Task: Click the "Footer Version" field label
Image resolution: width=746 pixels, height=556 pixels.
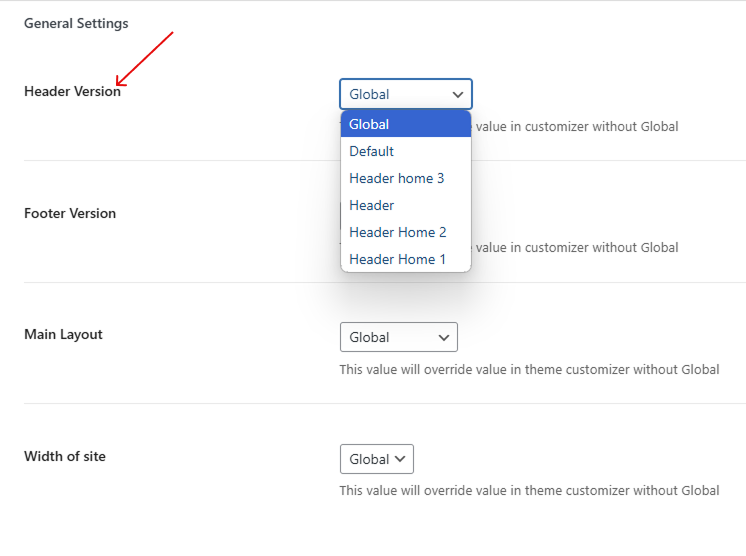Action: pos(70,213)
